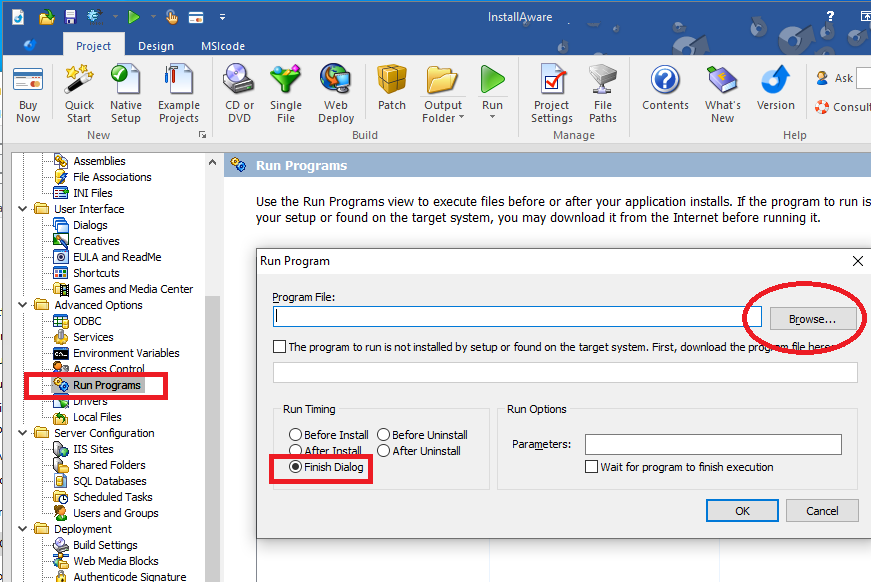Build a Web Deploy package
Image resolution: width=871 pixels, height=582 pixels.
coord(336,94)
